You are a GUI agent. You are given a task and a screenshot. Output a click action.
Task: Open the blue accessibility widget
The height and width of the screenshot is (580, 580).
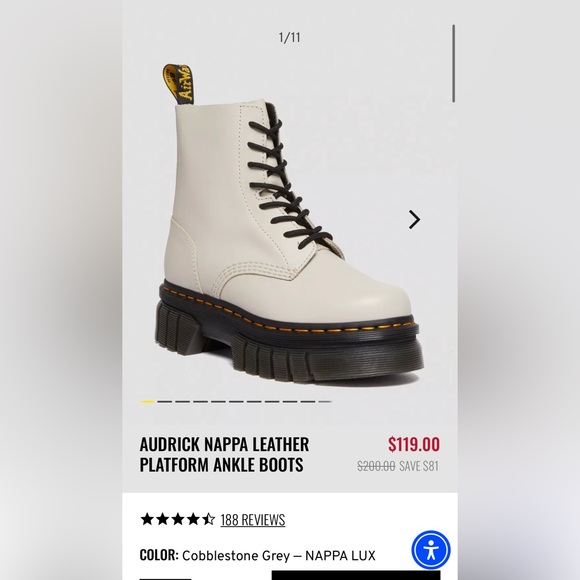click(431, 550)
